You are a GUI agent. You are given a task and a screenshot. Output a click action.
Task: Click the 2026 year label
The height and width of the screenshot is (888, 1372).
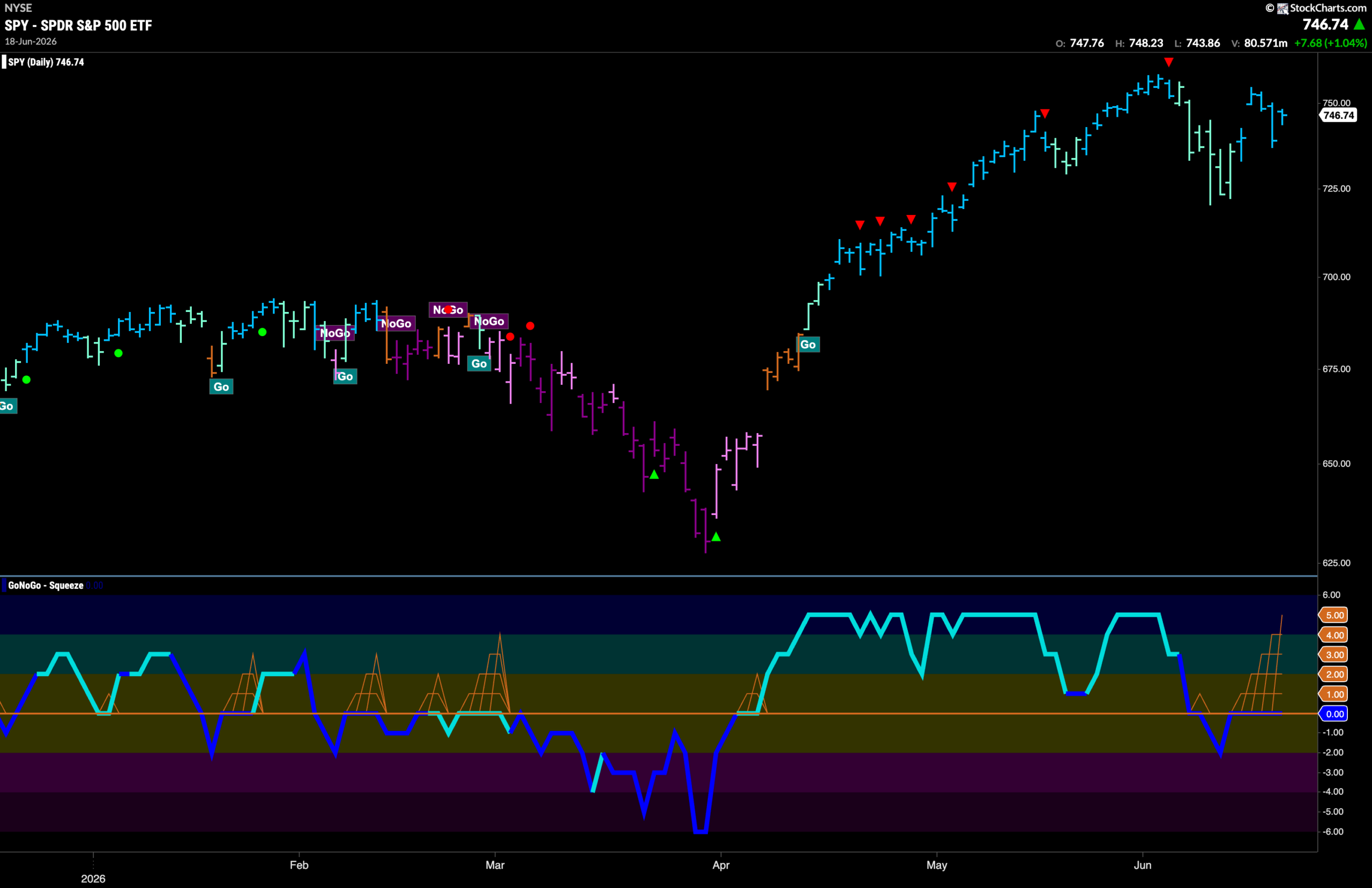[x=93, y=879]
